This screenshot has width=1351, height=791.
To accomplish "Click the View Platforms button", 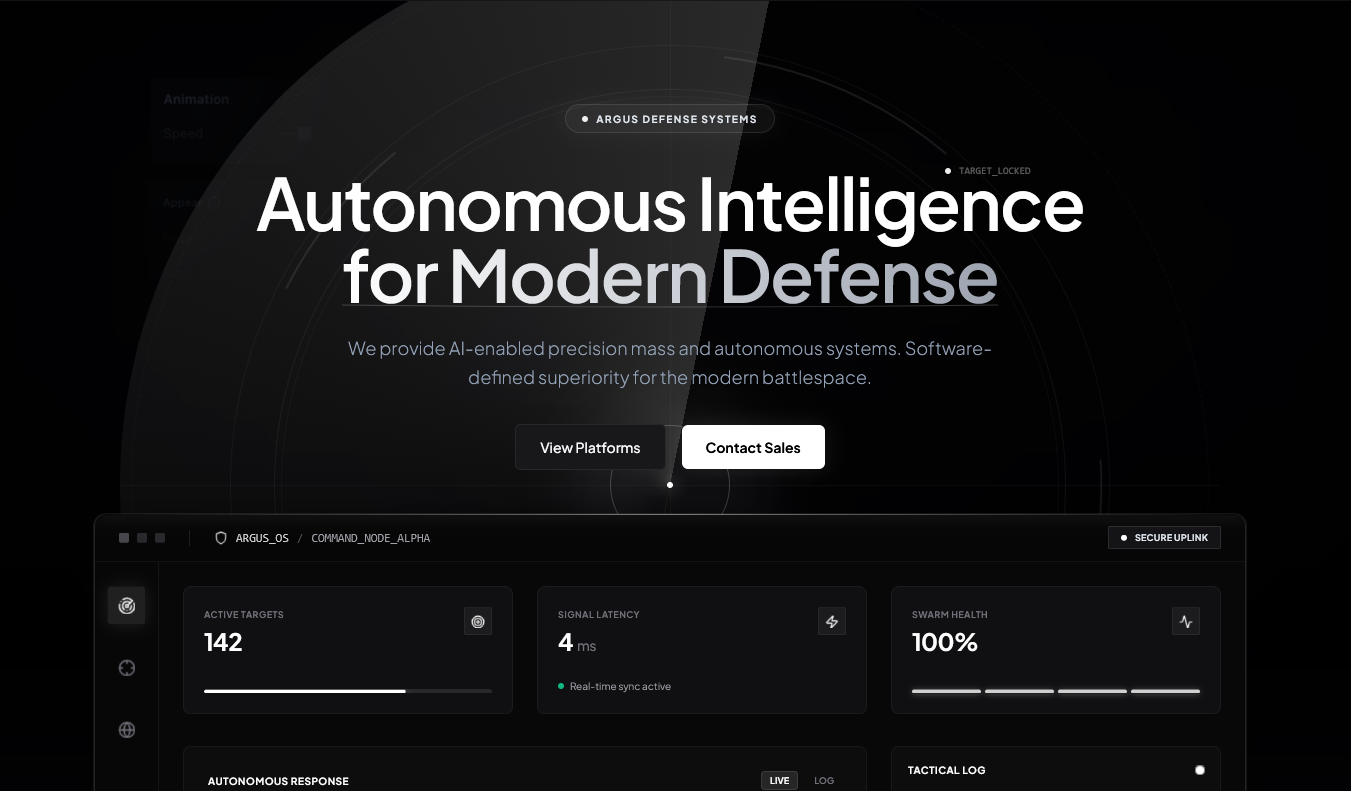I will point(590,447).
